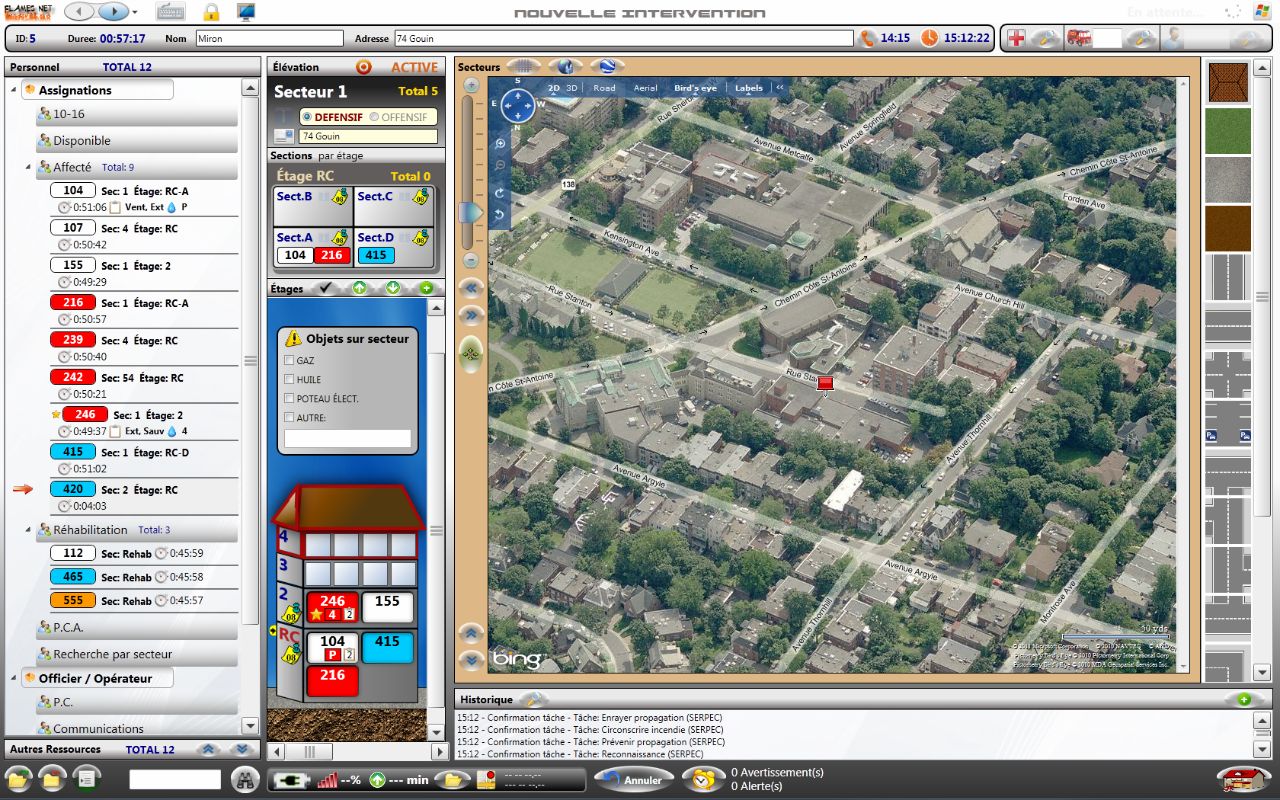Switch map to Aerial view
This screenshot has width=1280, height=800.
(645, 88)
